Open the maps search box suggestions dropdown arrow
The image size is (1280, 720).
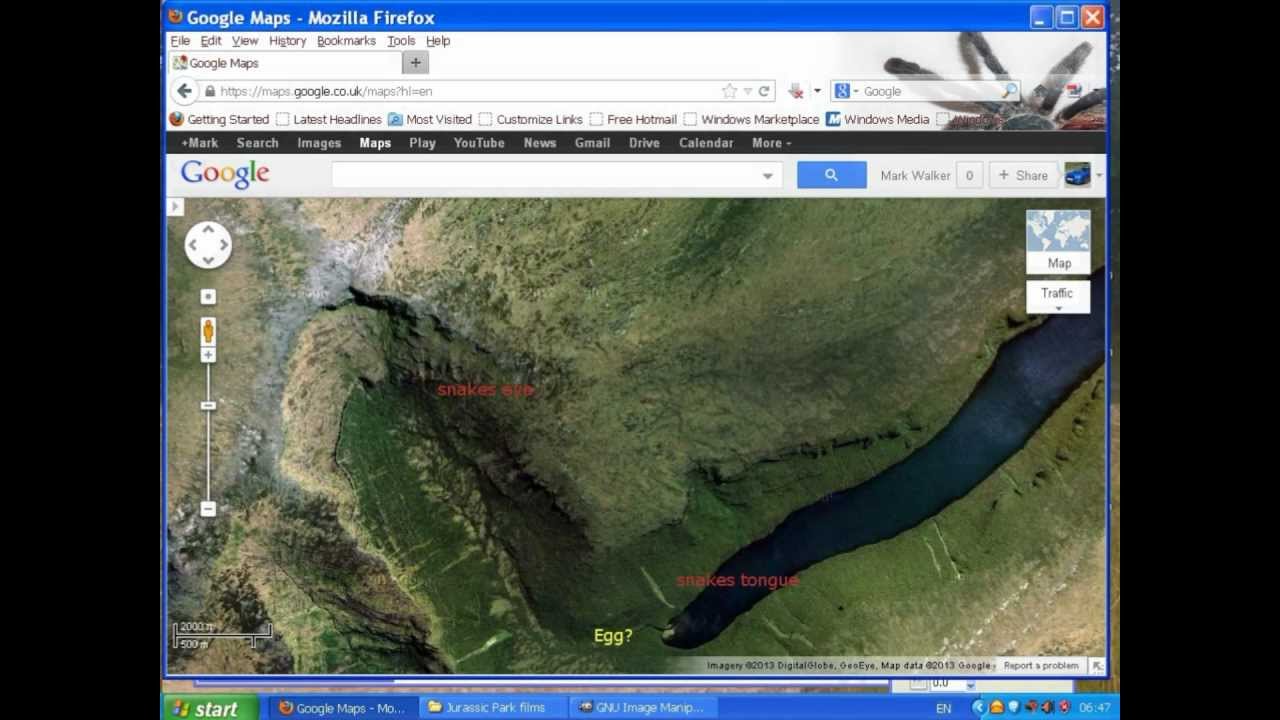point(767,176)
